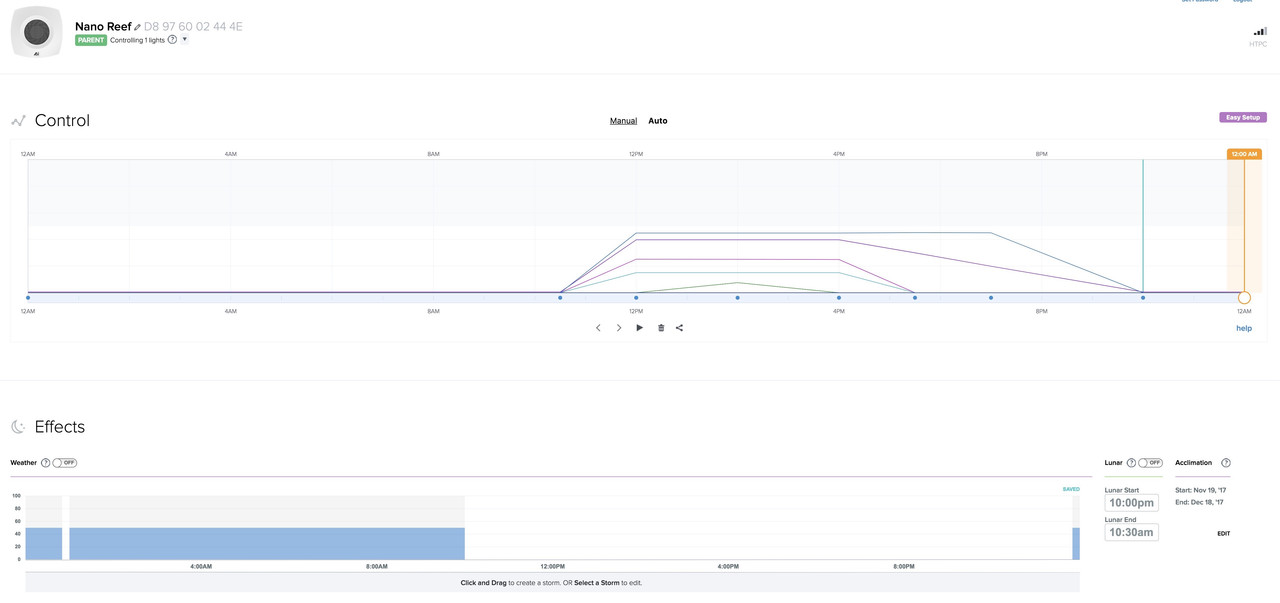Select the timeline point at 2PM
Viewport: 1280px width, 603px height.
pos(737,297)
